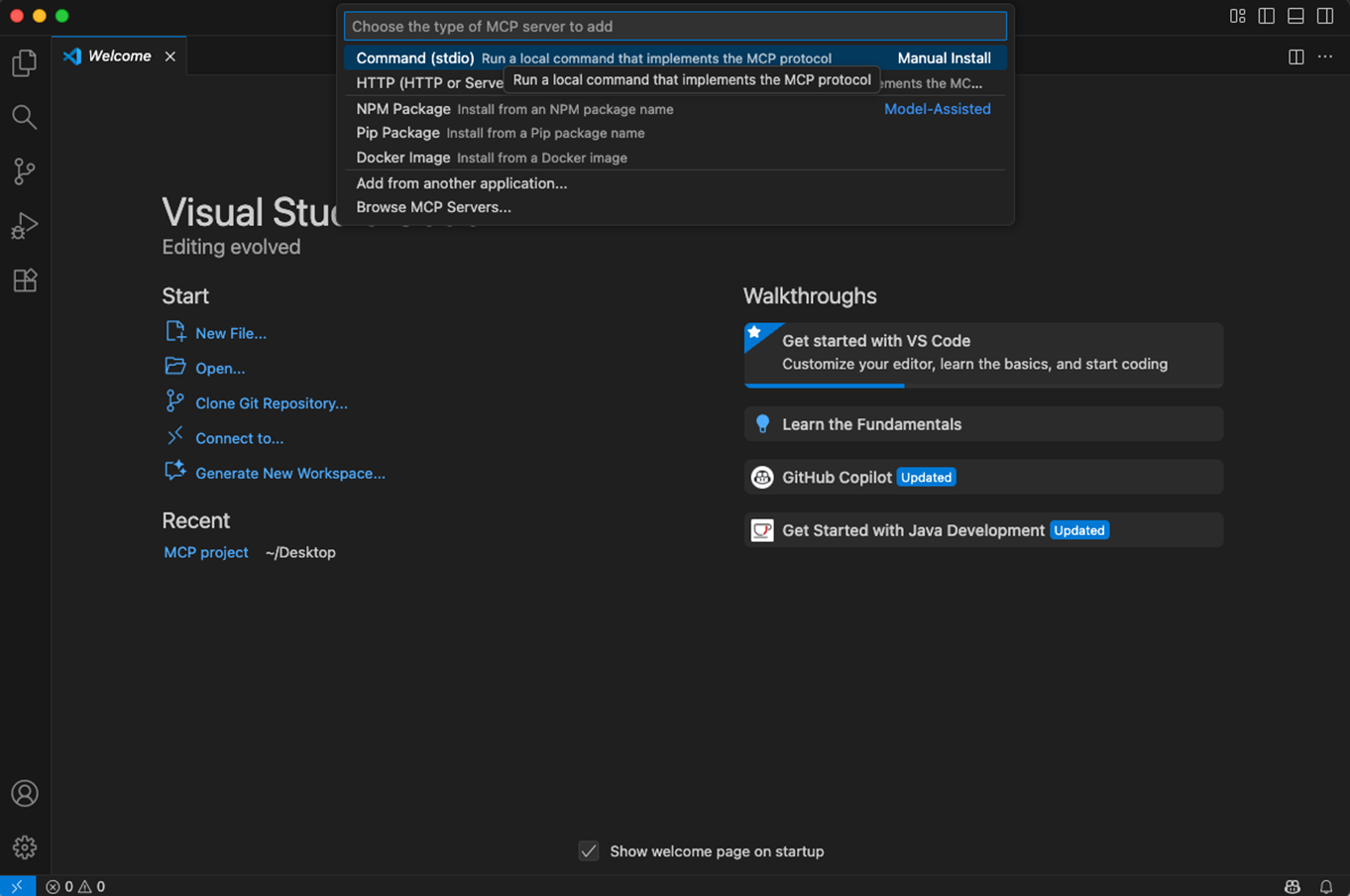This screenshot has height=896, width=1350.
Task: Open the Explorer view in activity bar
Action: click(x=25, y=63)
